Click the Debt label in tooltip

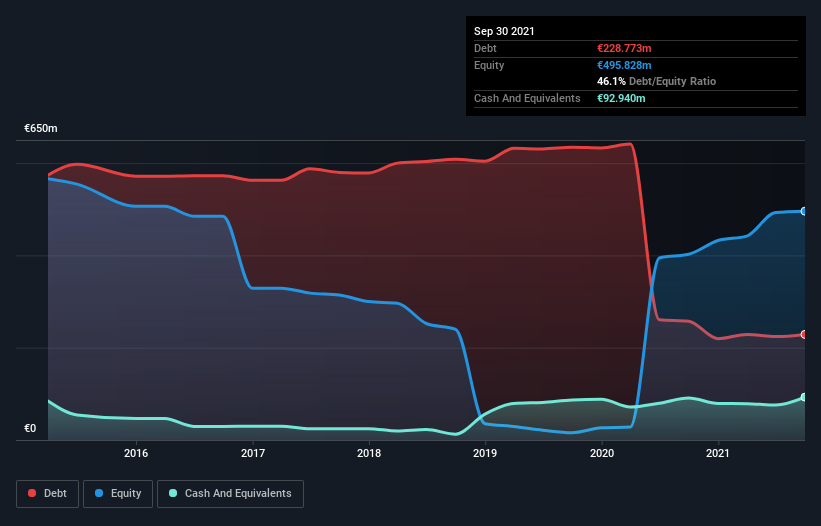tap(485, 48)
